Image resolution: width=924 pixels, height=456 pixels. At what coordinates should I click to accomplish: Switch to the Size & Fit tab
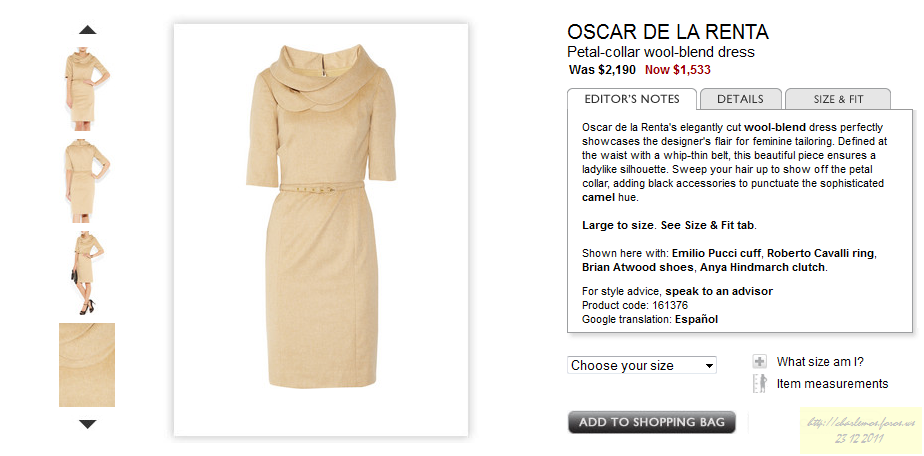pyautogui.click(x=838, y=99)
